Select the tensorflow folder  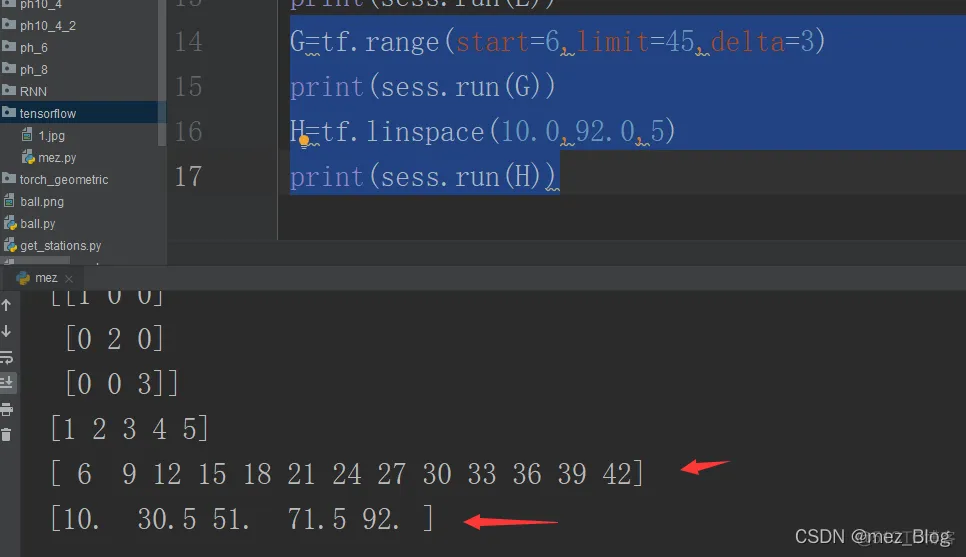tap(47, 113)
